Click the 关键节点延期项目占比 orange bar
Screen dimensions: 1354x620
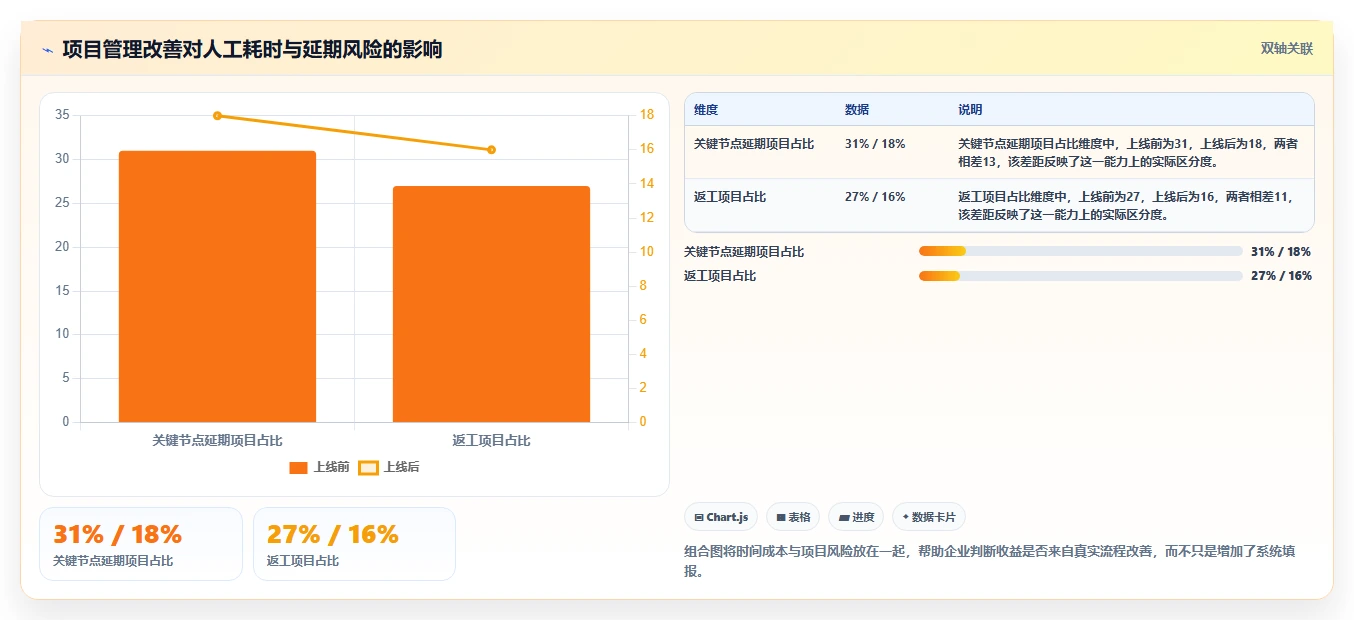(x=217, y=286)
